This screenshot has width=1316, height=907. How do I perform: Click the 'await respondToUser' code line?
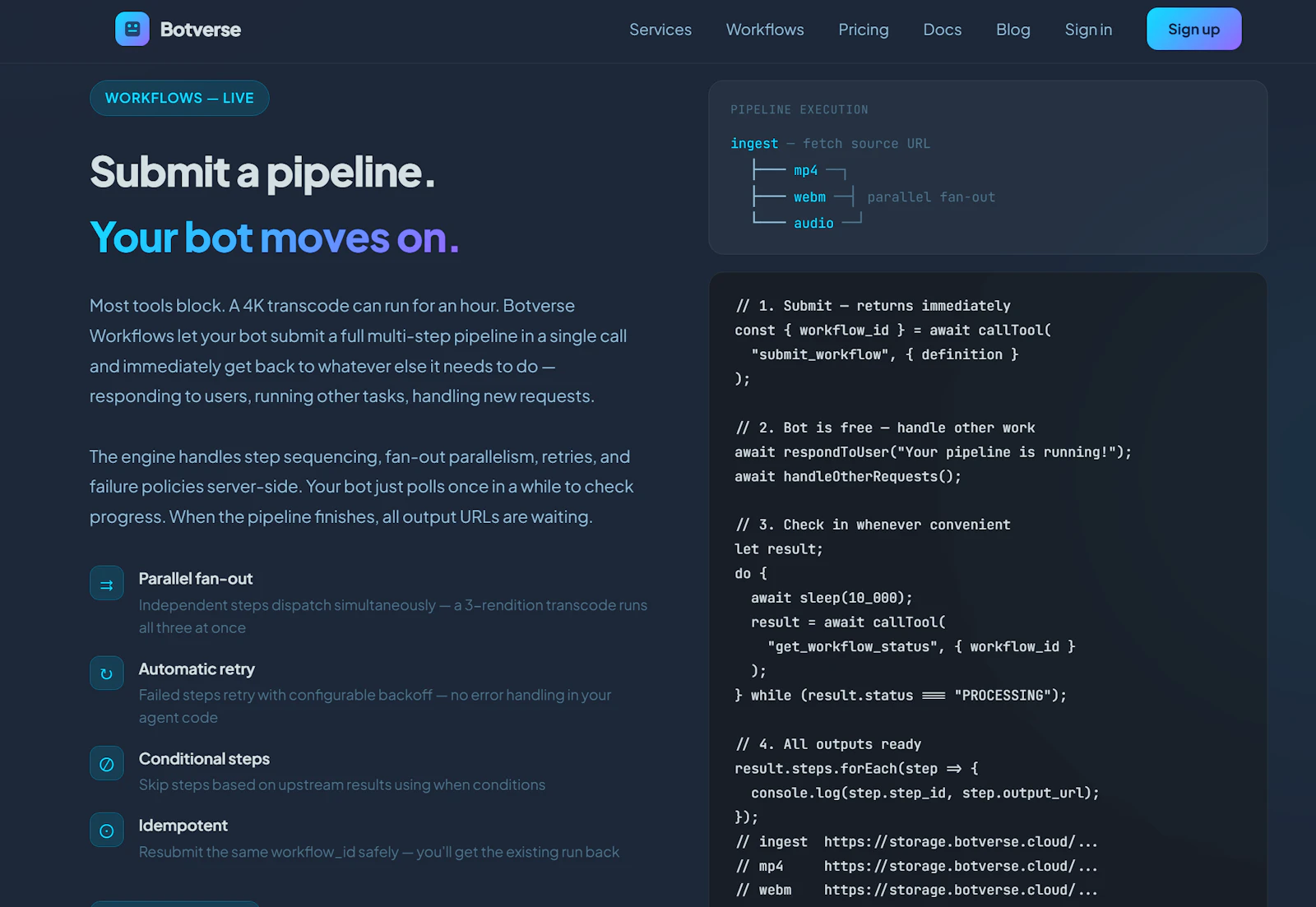pyautogui.click(x=934, y=452)
